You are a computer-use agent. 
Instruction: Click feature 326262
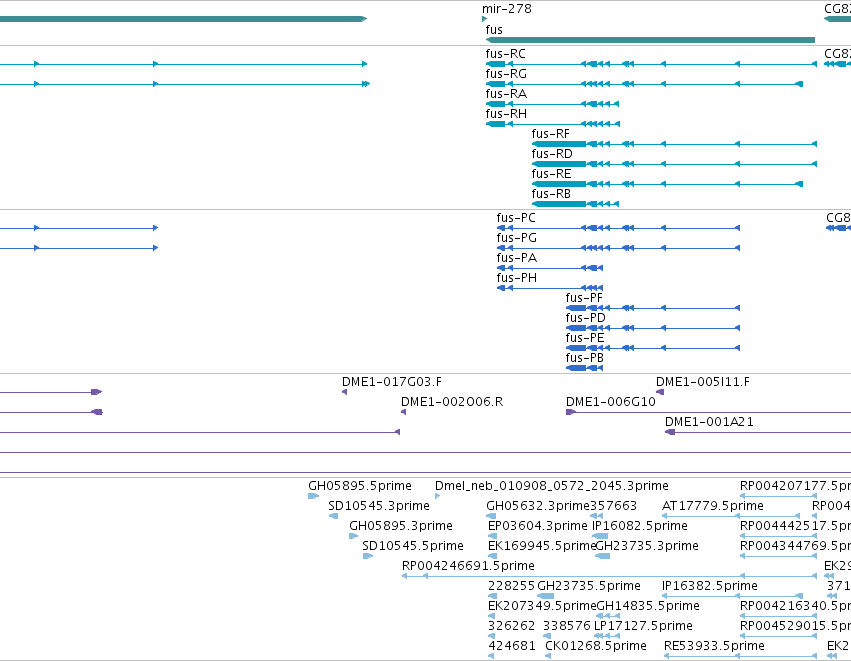[491, 636]
